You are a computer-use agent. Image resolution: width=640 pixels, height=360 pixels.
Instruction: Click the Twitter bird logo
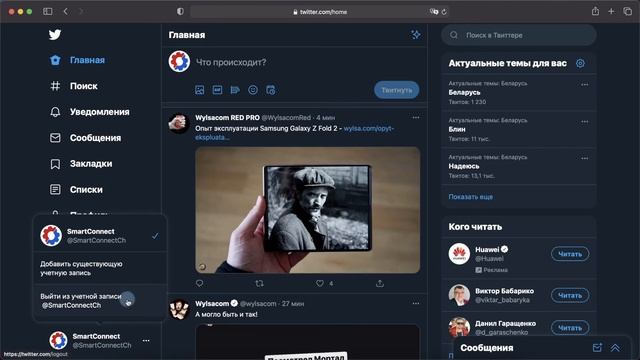[x=55, y=35]
